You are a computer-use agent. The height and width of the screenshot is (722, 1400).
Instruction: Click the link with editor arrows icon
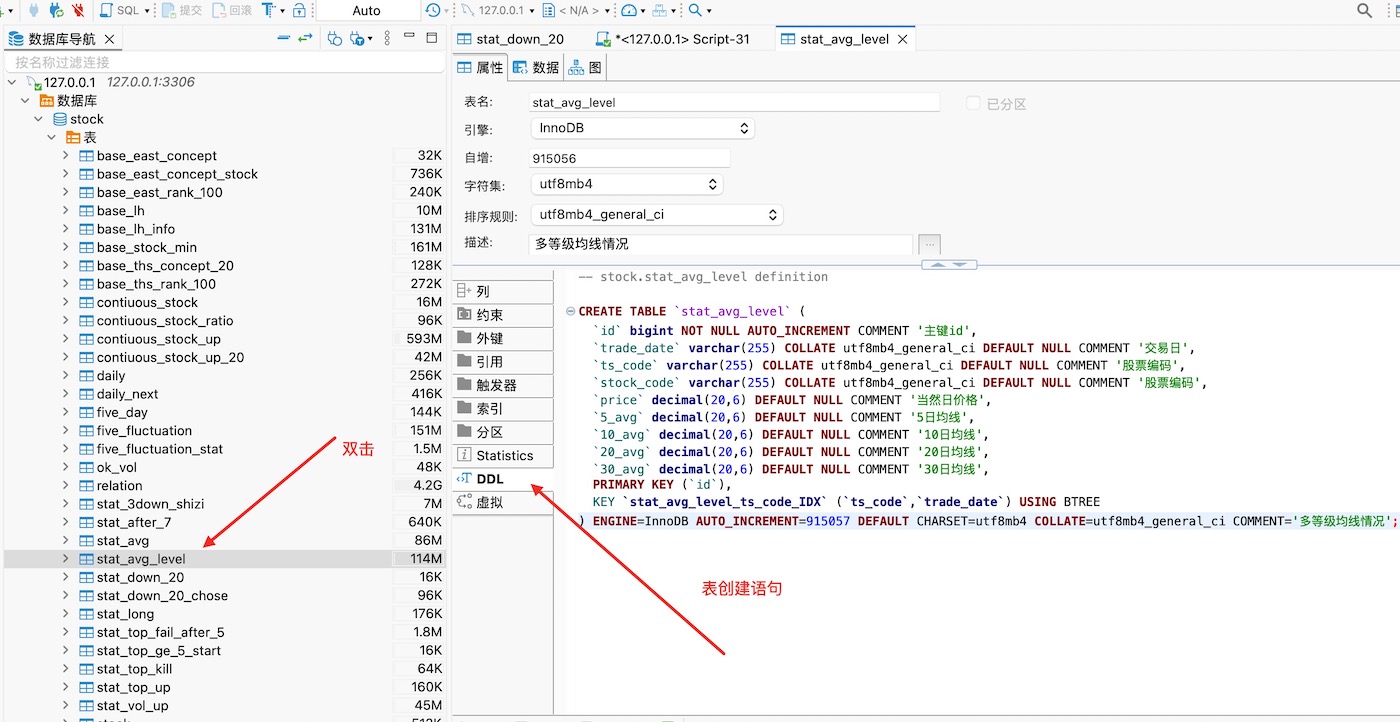(x=305, y=38)
